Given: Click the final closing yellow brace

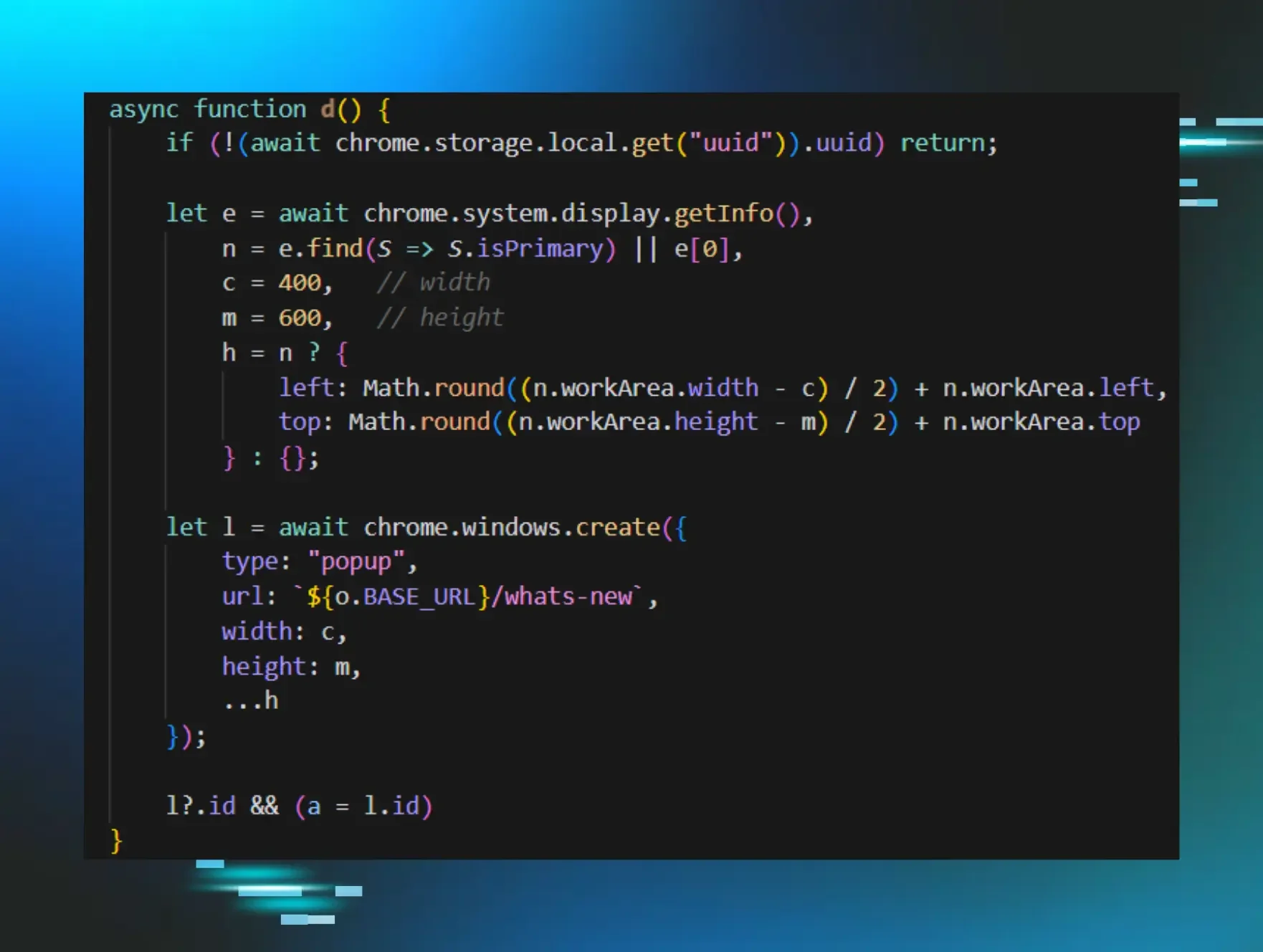Looking at the screenshot, I should [117, 841].
